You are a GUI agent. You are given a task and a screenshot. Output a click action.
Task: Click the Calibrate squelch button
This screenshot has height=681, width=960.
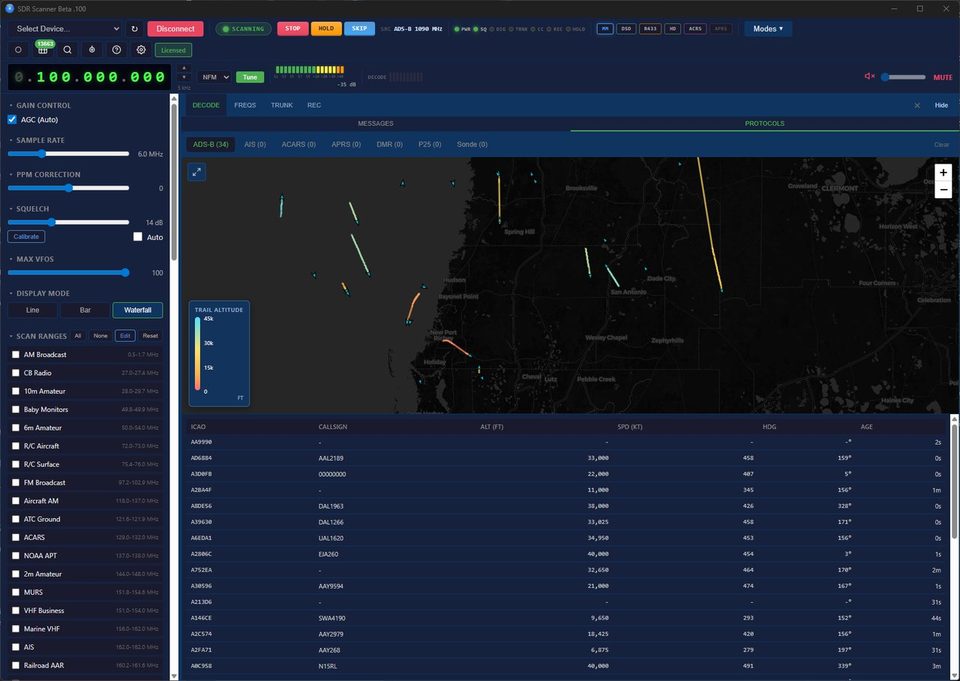(x=26, y=236)
